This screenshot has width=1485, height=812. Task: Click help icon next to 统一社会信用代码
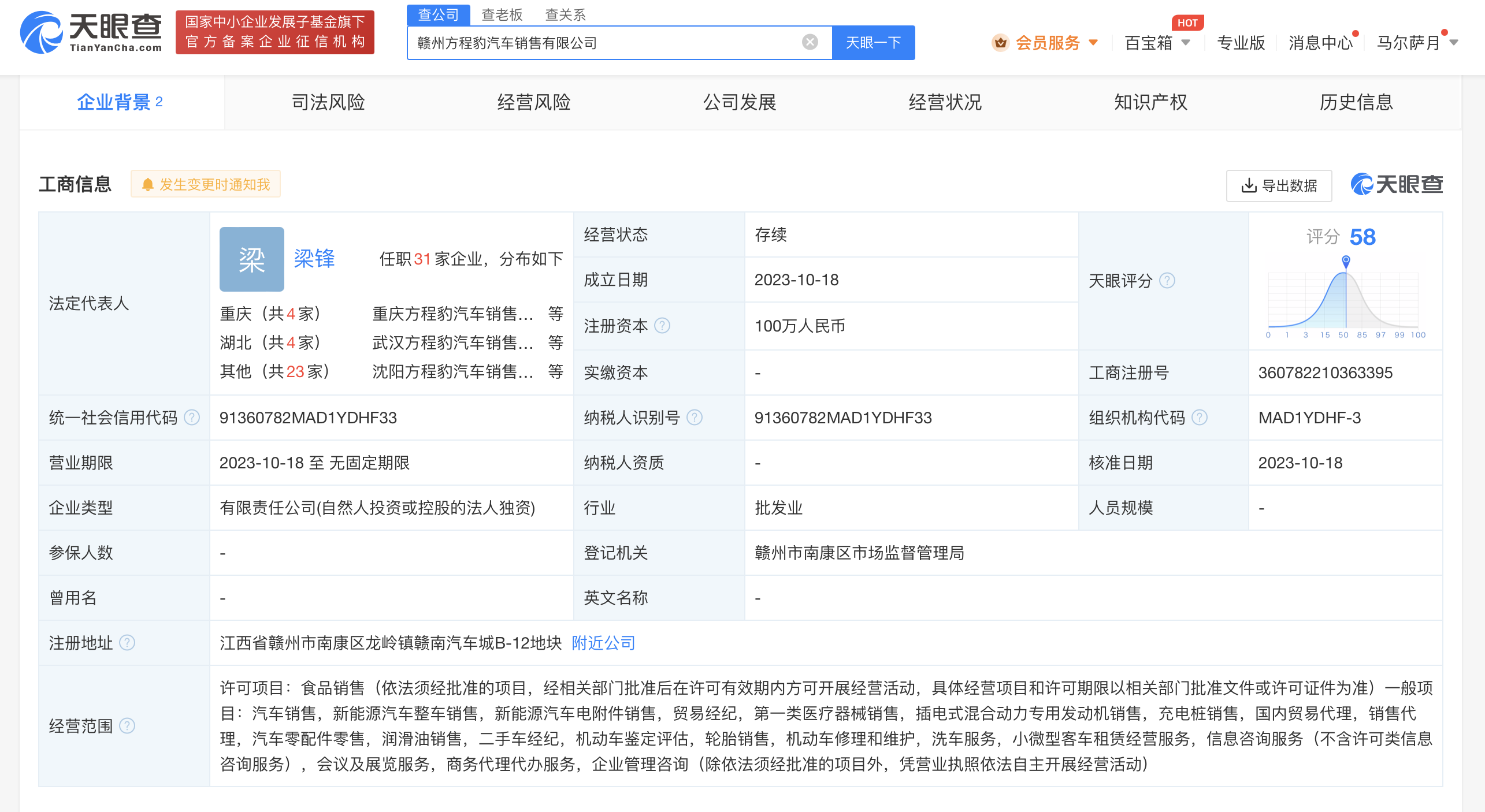point(192,417)
